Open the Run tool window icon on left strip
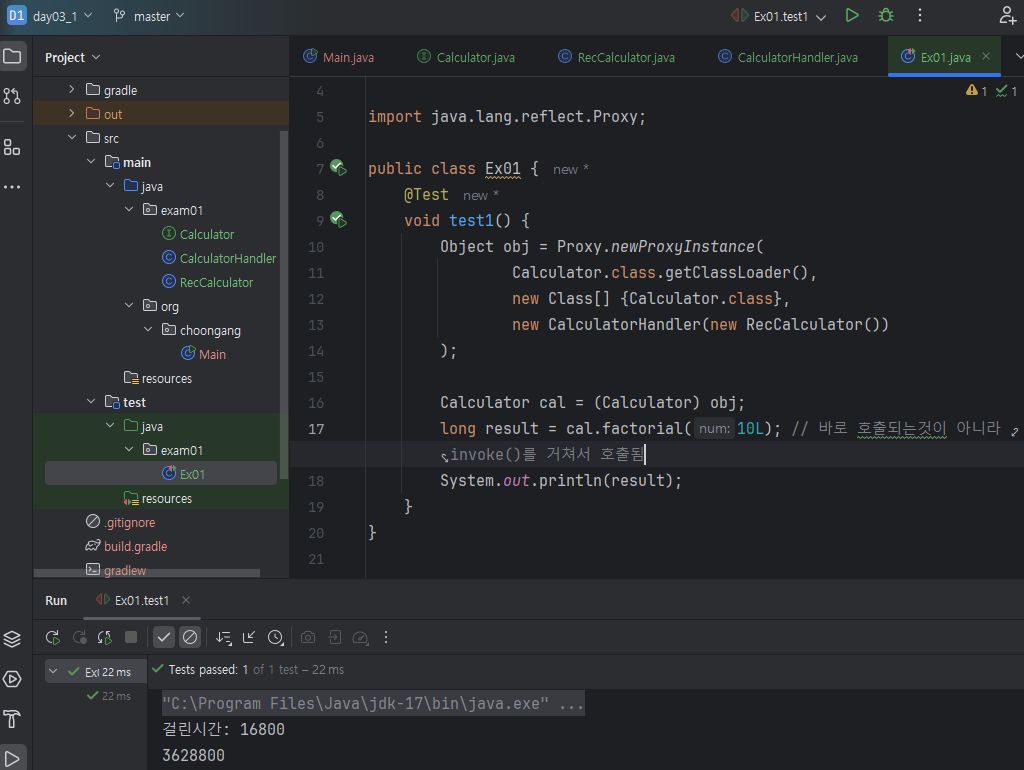The width and height of the screenshot is (1024, 770). pos(12,679)
